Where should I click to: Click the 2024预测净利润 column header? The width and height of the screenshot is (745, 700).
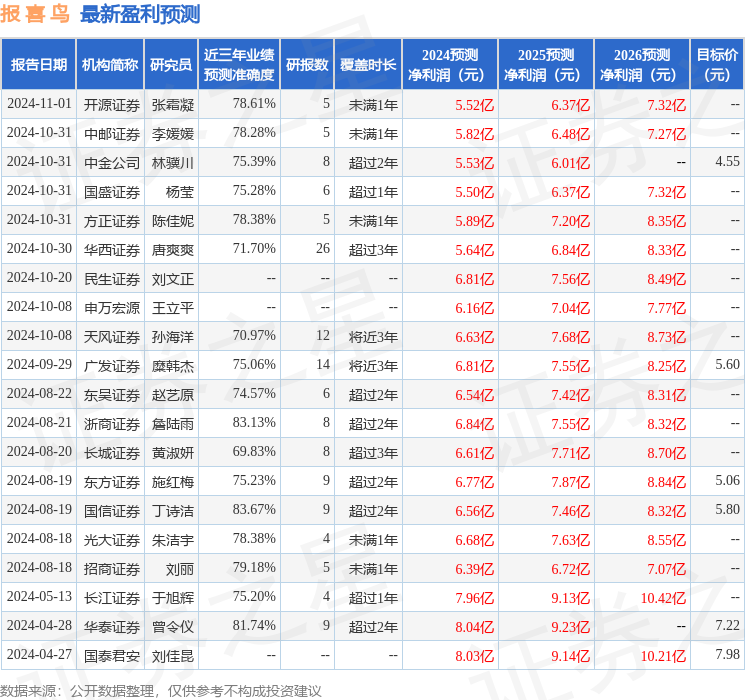(x=450, y=64)
